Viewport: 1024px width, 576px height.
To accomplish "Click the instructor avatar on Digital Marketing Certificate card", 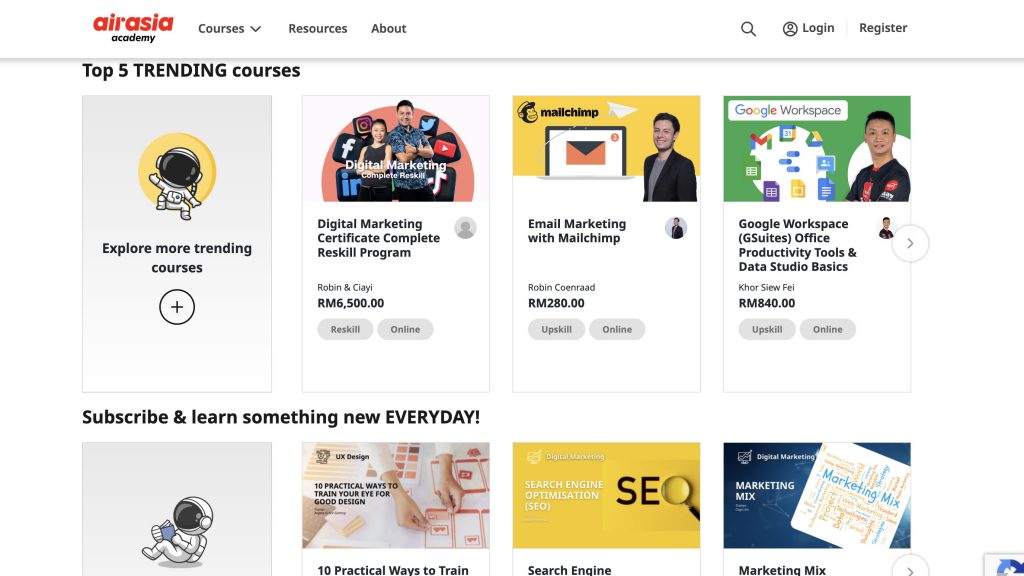I will pyautogui.click(x=466, y=228).
